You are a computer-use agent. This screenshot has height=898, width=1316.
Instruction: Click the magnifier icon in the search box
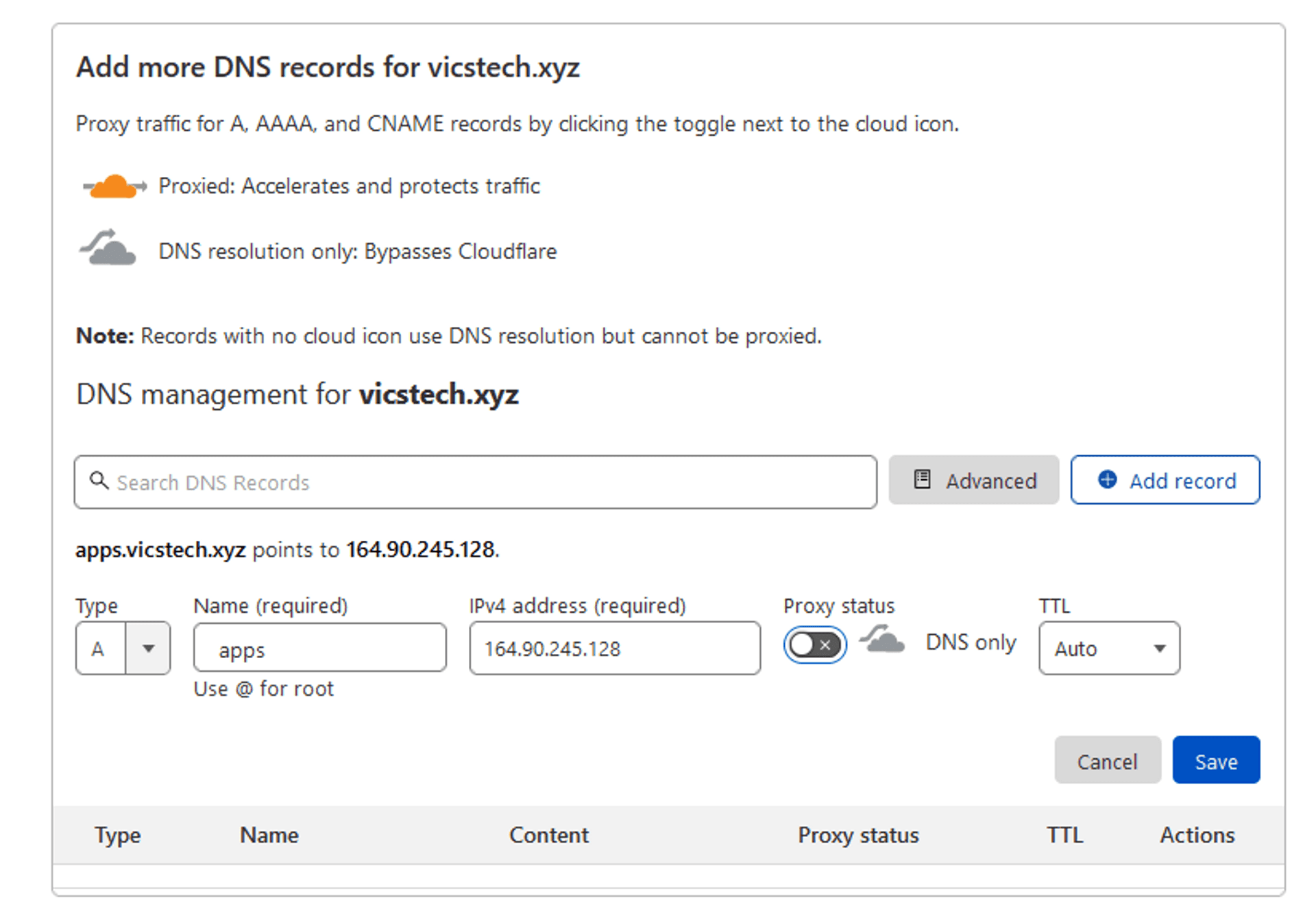pyautogui.click(x=99, y=481)
